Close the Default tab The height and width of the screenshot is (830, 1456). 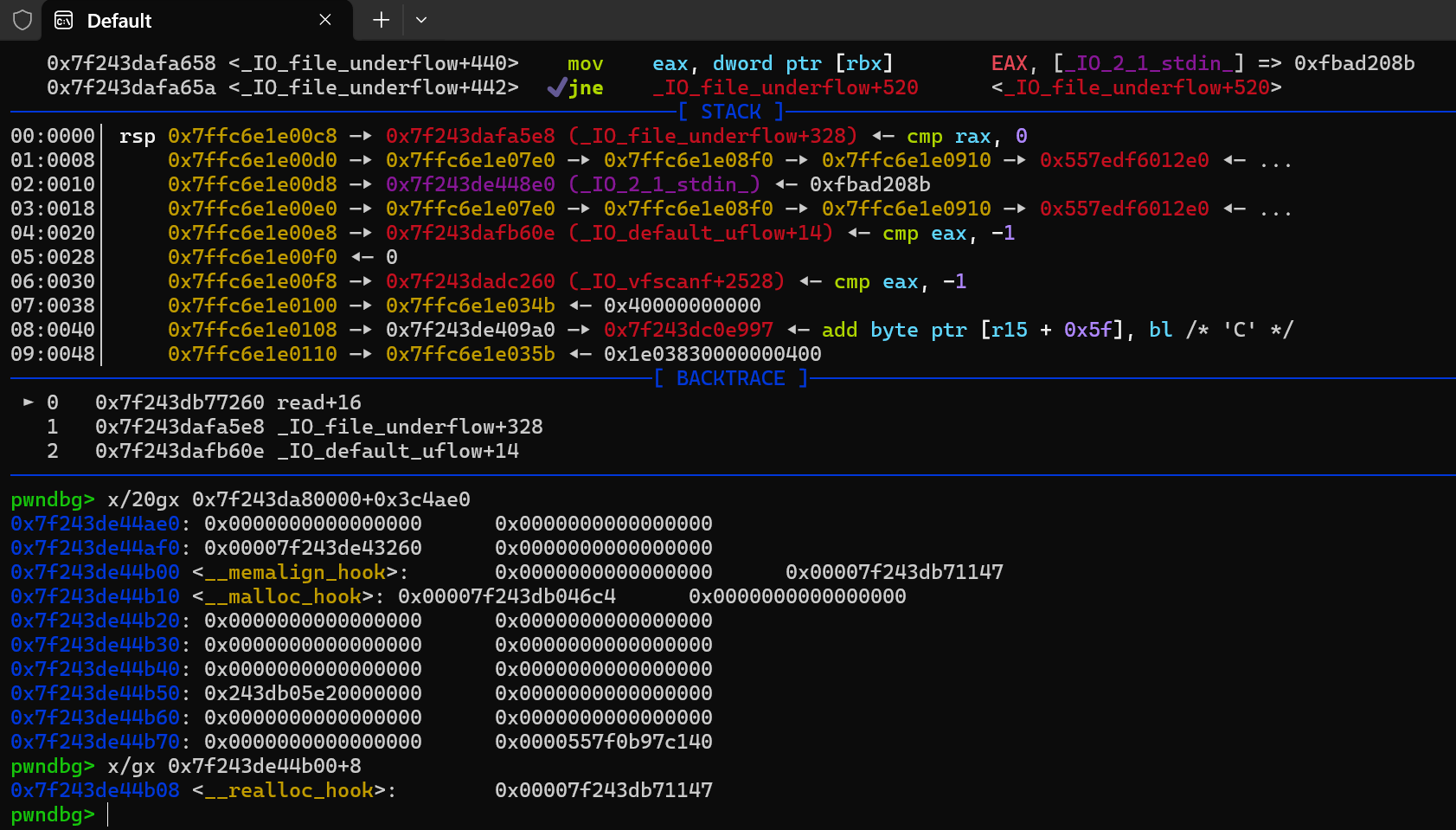[x=325, y=20]
